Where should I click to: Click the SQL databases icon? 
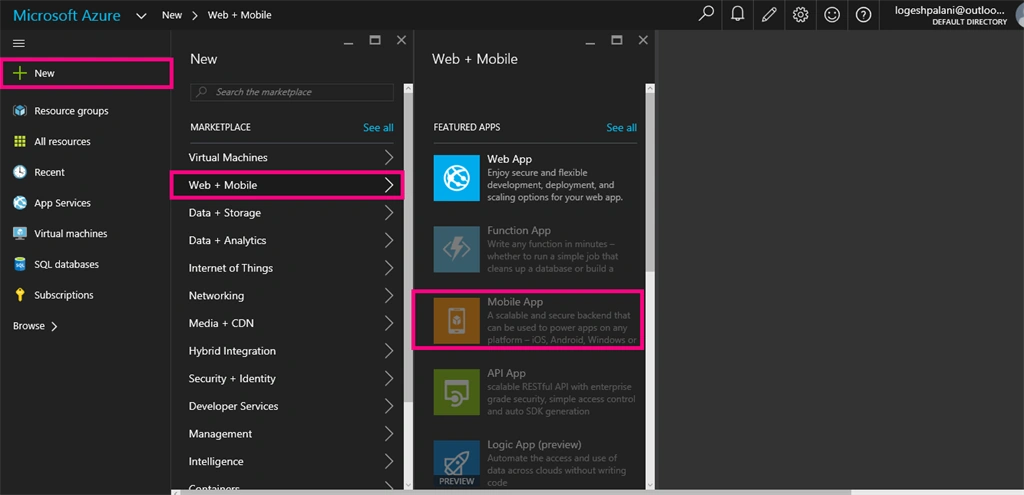coord(20,264)
